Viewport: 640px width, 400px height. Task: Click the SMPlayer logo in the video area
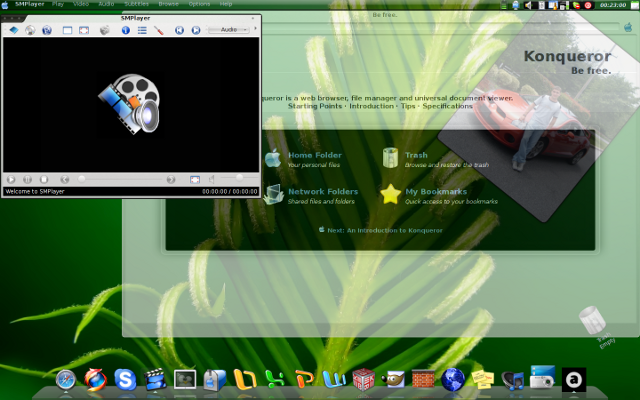(x=129, y=104)
